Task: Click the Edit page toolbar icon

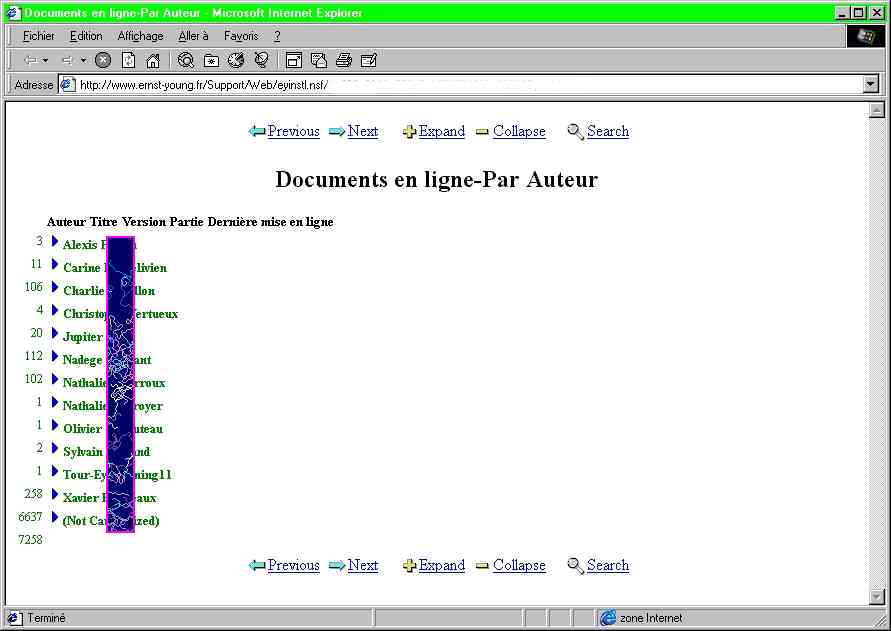Action: 369,60
